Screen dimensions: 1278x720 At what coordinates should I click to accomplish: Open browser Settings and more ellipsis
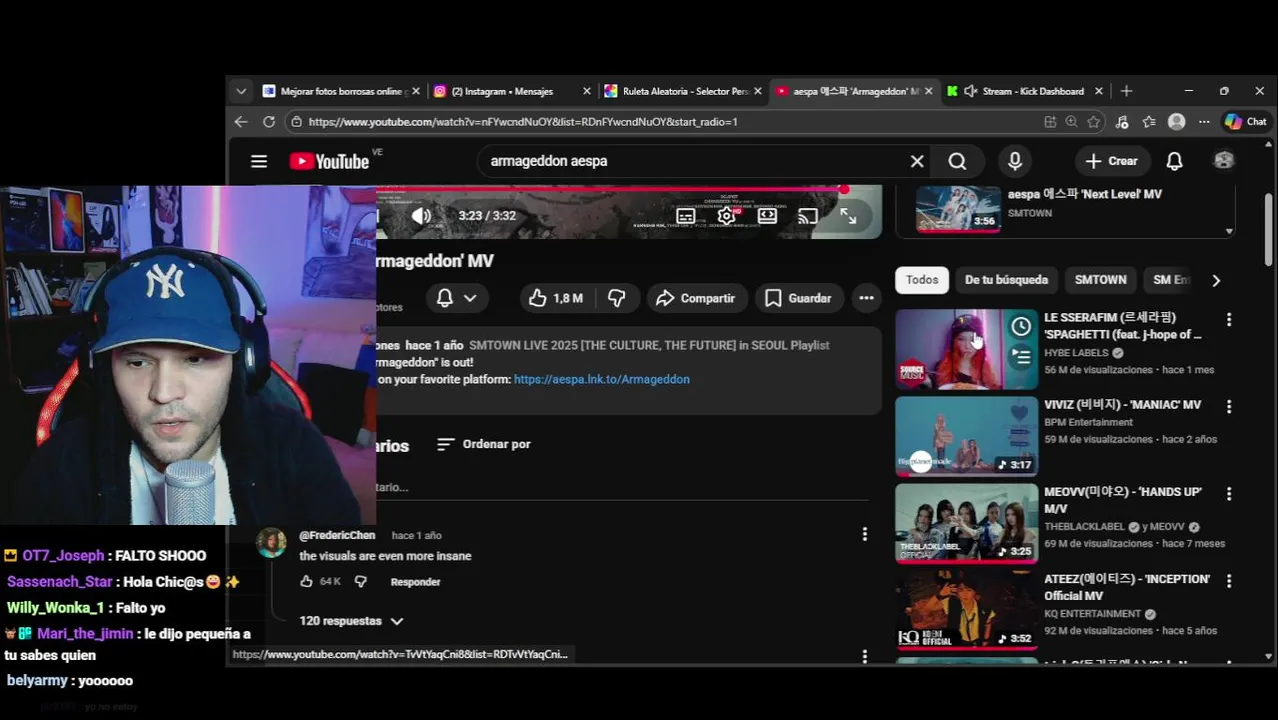1204,122
